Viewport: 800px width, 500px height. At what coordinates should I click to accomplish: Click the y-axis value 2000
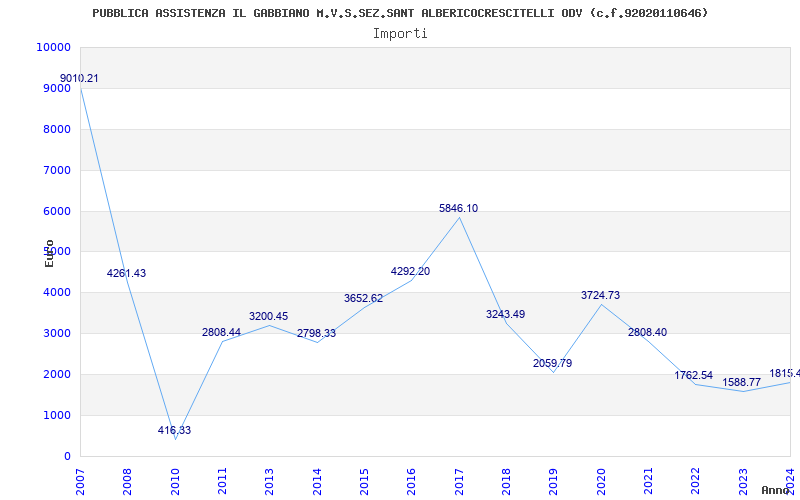click(56, 374)
